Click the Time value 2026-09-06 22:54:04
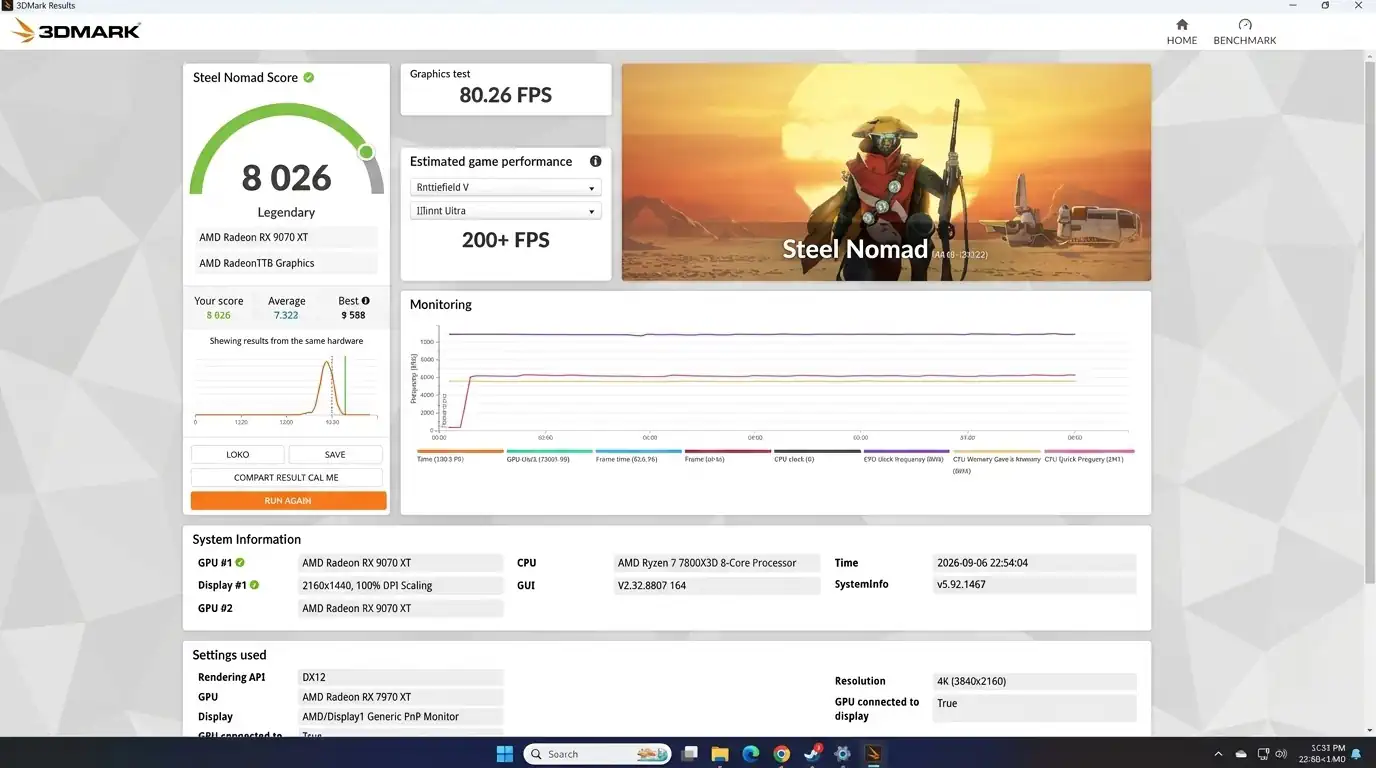 (1034, 563)
